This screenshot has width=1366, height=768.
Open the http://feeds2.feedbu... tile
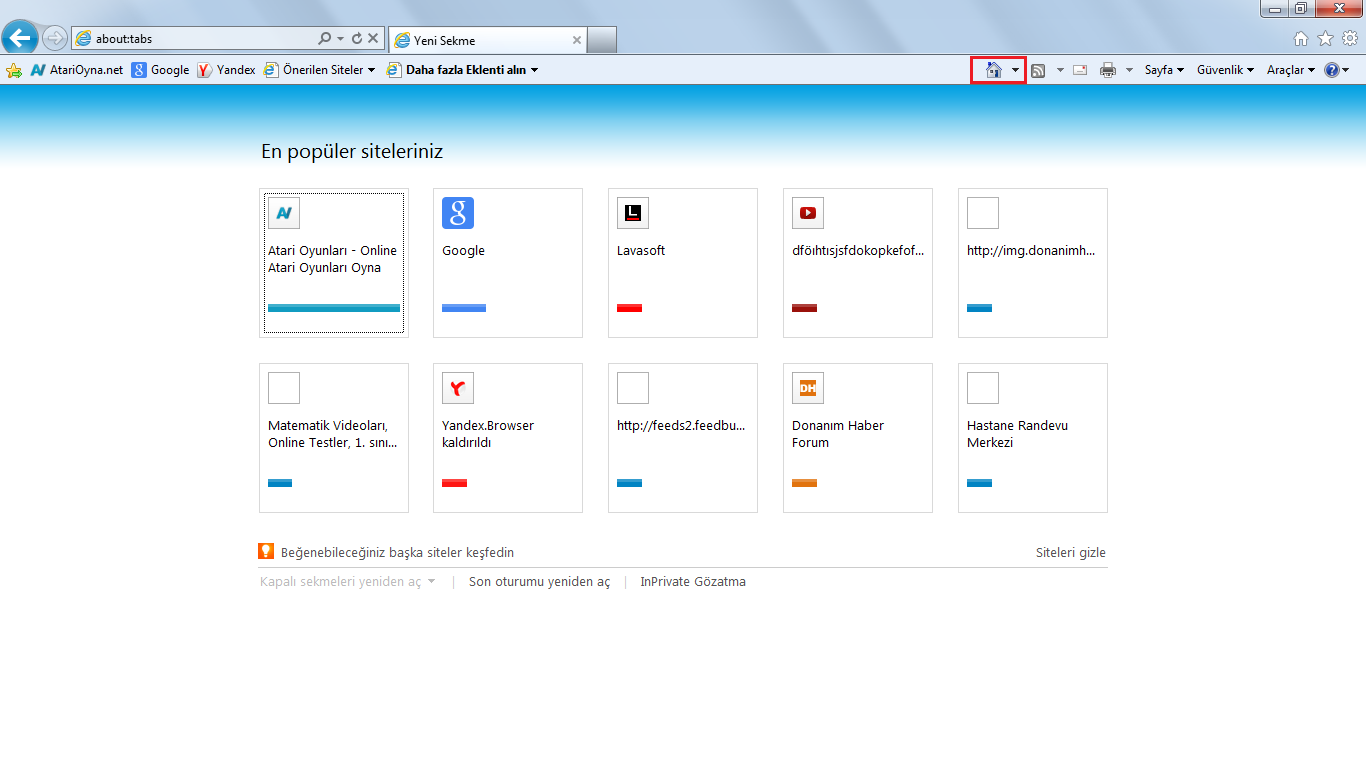click(x=683, y=438)
